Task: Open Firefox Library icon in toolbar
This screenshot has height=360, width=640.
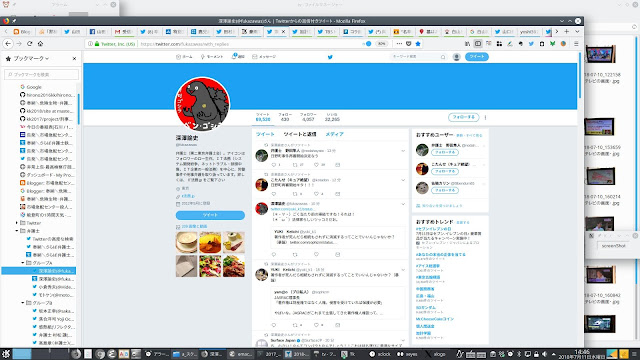Action: tap(467, 44)
